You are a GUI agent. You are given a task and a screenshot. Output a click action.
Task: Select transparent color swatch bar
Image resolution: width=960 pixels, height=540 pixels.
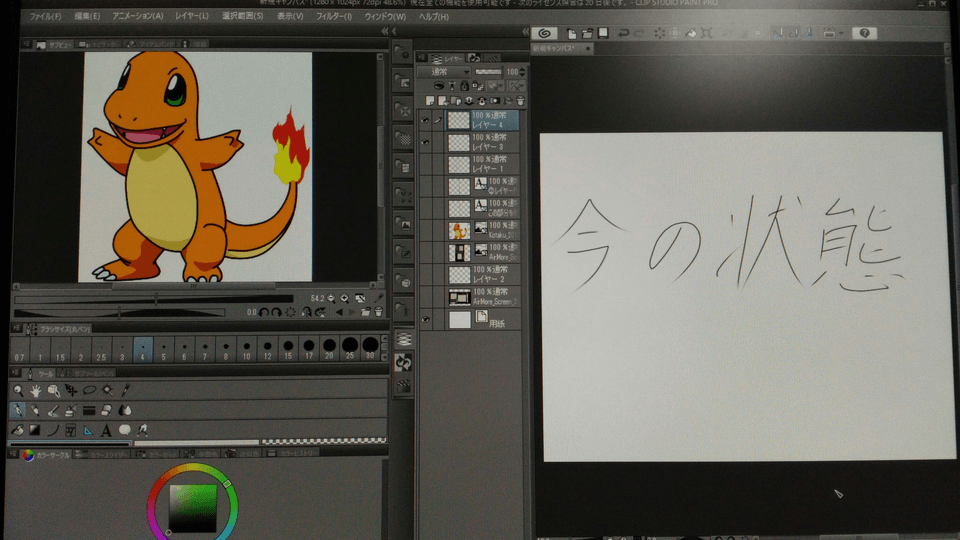(x=324, y=441)
